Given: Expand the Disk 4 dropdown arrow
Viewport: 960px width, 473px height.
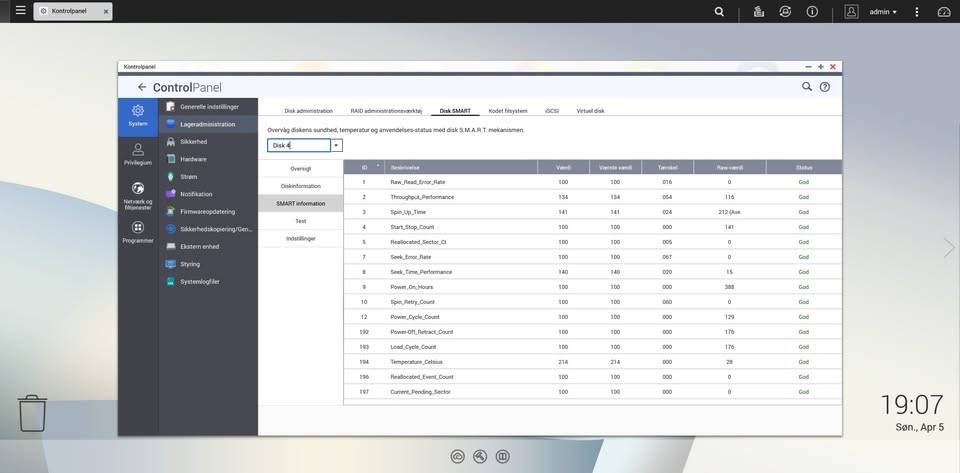Looking at the screenshot, I should point(337,146).
